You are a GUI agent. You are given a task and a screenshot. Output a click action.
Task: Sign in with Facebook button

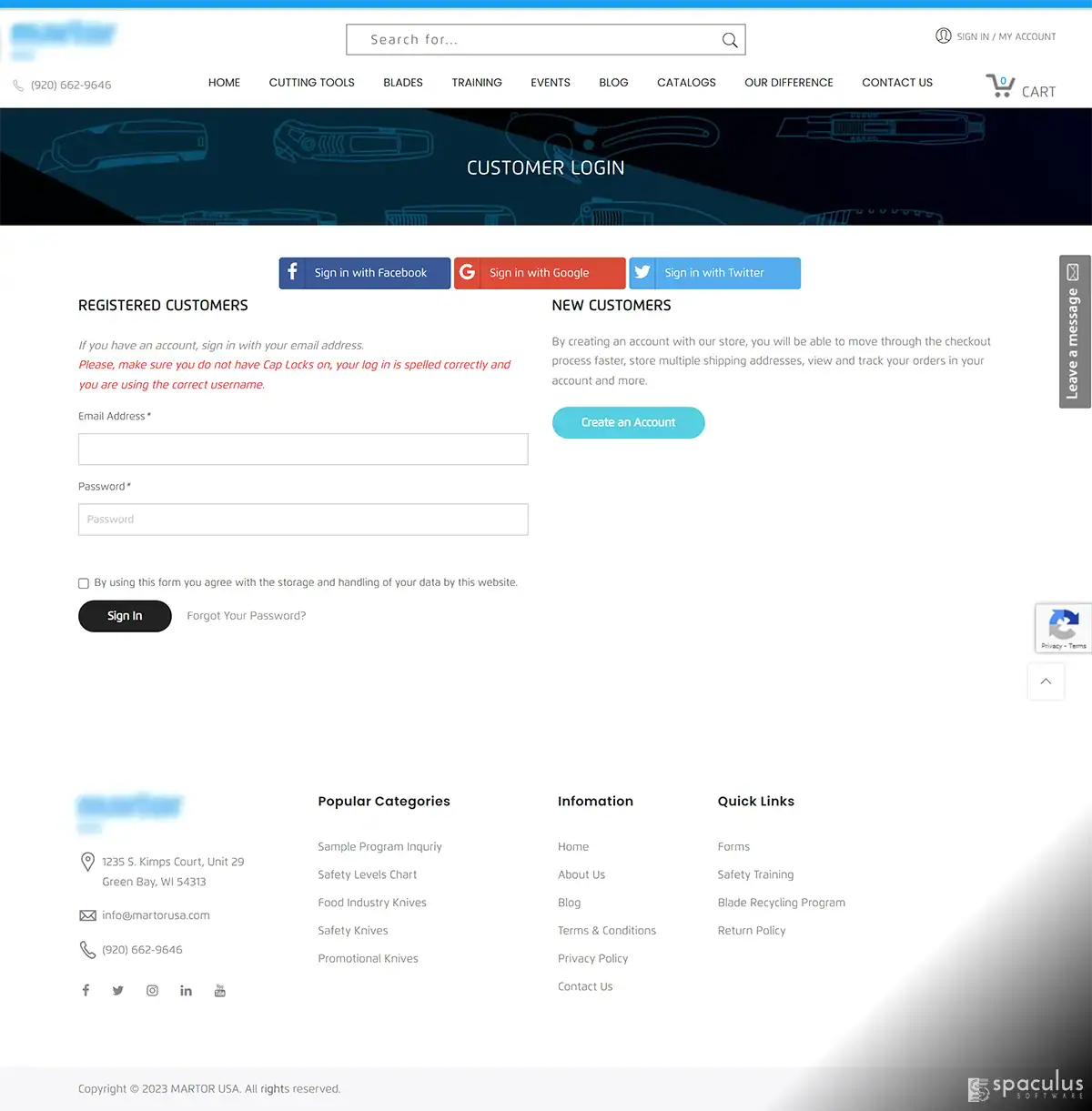pos(365,273)
